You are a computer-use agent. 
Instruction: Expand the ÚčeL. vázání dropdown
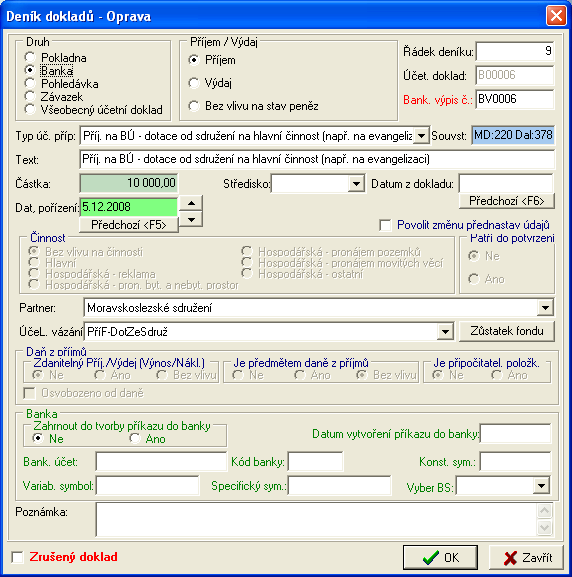[x=445, y=332]
